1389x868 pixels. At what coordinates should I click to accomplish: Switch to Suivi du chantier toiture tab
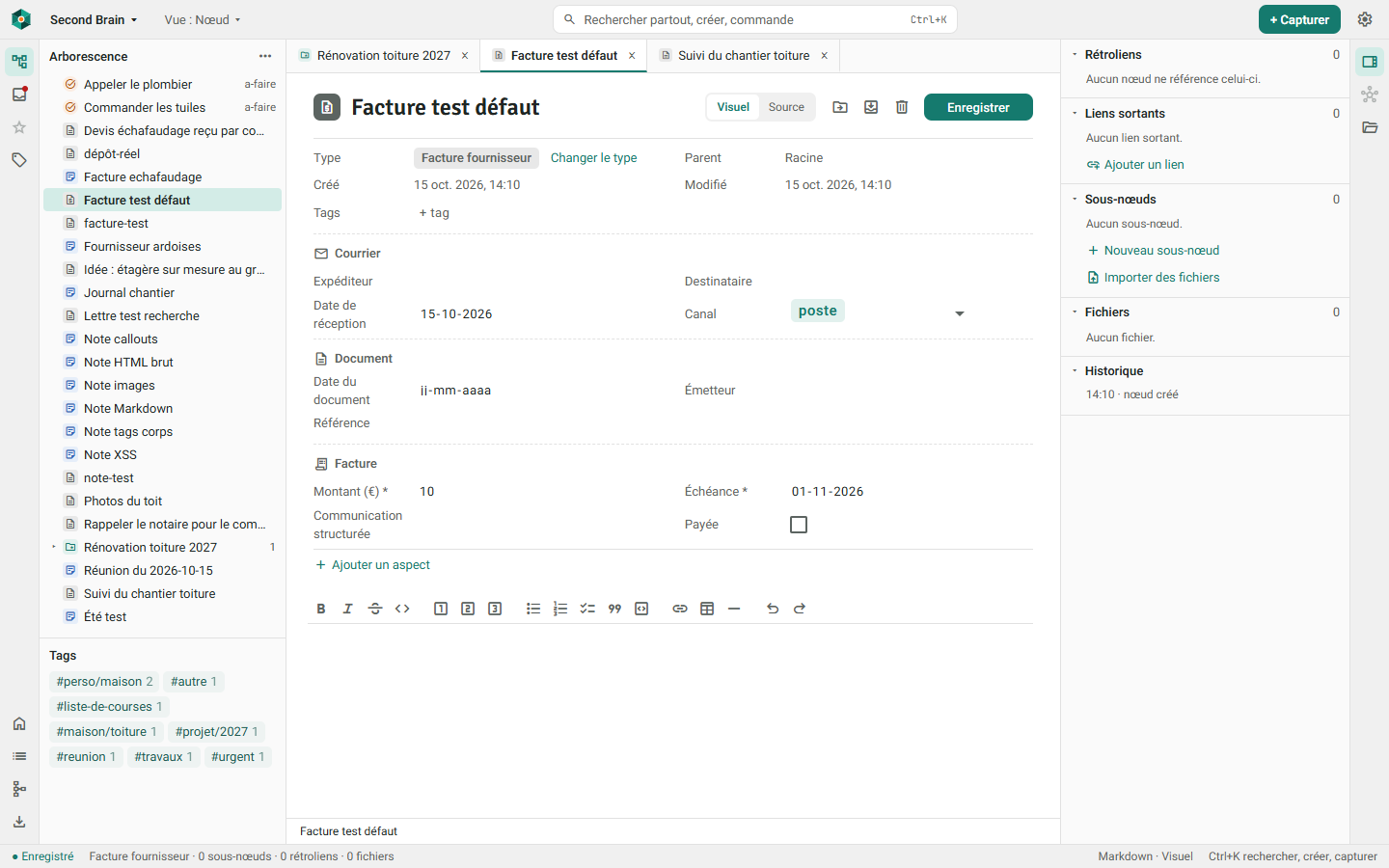click(744, 56)
